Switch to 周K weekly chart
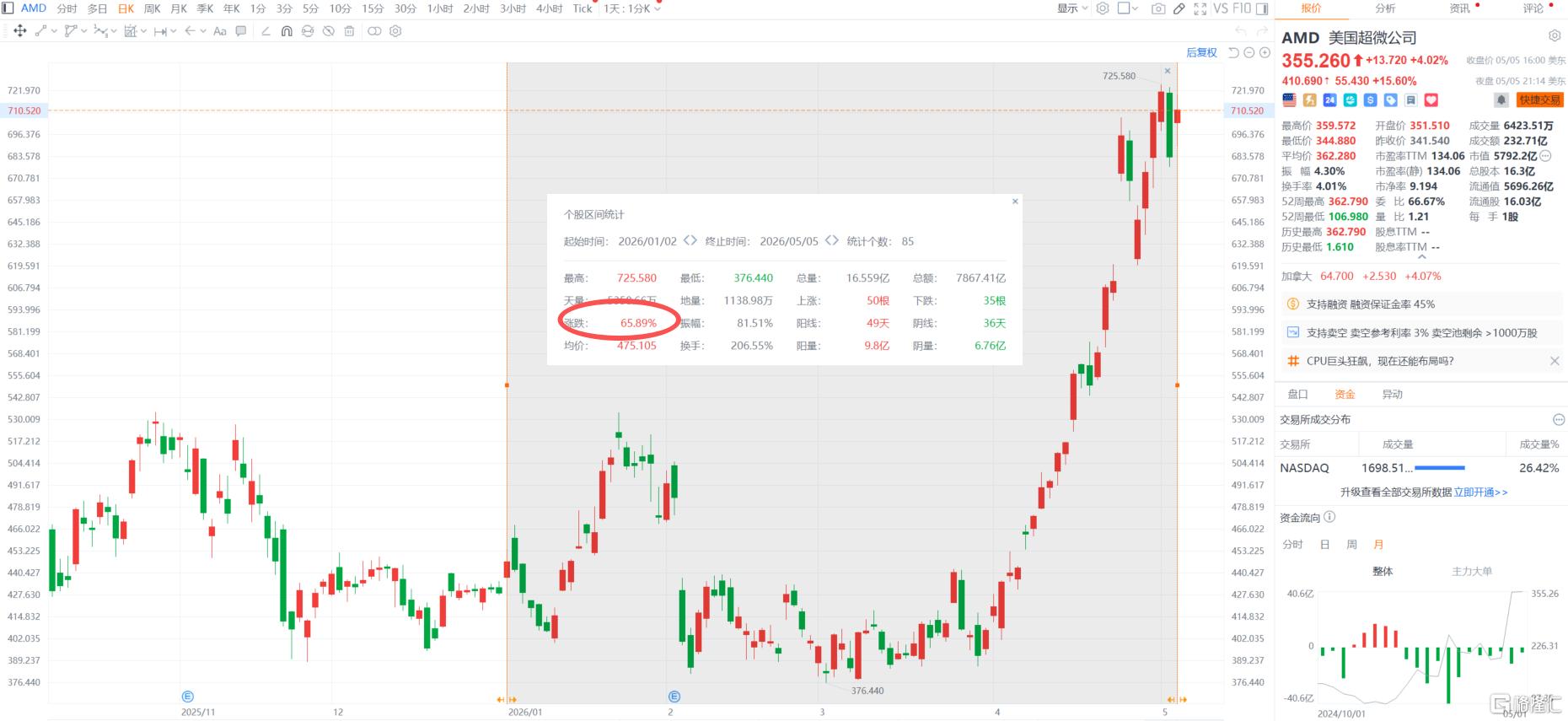The width and height of the screenshot is (1568, 721). point(153,8)
